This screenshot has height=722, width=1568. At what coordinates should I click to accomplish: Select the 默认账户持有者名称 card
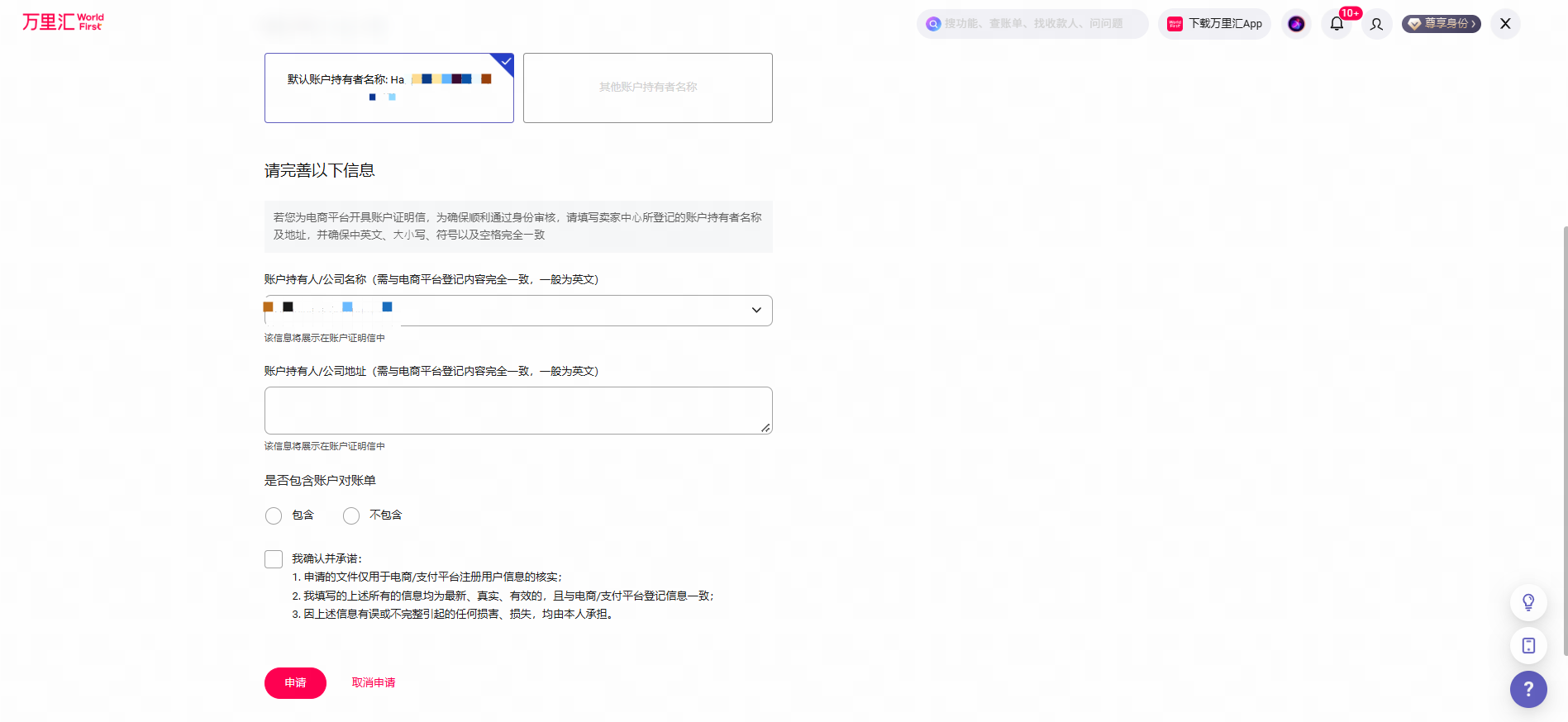389,88
